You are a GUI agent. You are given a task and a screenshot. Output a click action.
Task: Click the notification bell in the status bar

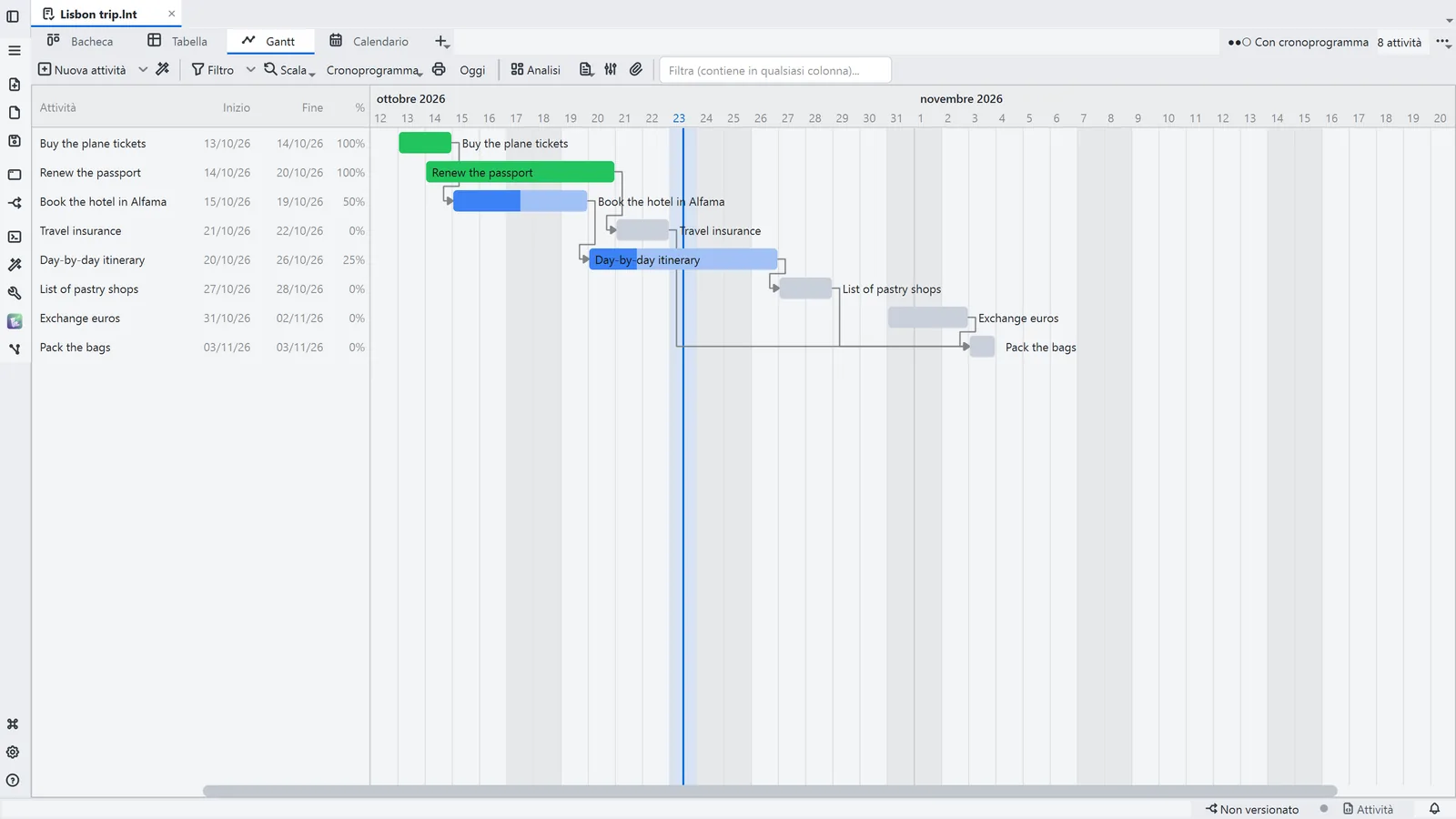pyautogui.click(x=1434, y=809)
